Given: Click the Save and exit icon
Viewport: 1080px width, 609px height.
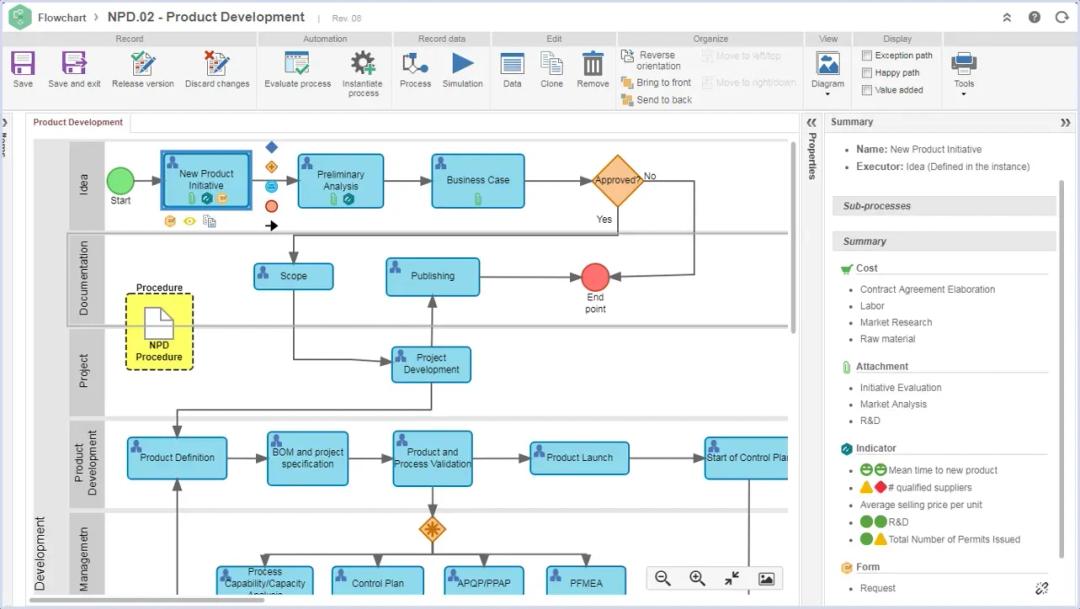Looking at the screenshot, I should (x=74, y=65).
